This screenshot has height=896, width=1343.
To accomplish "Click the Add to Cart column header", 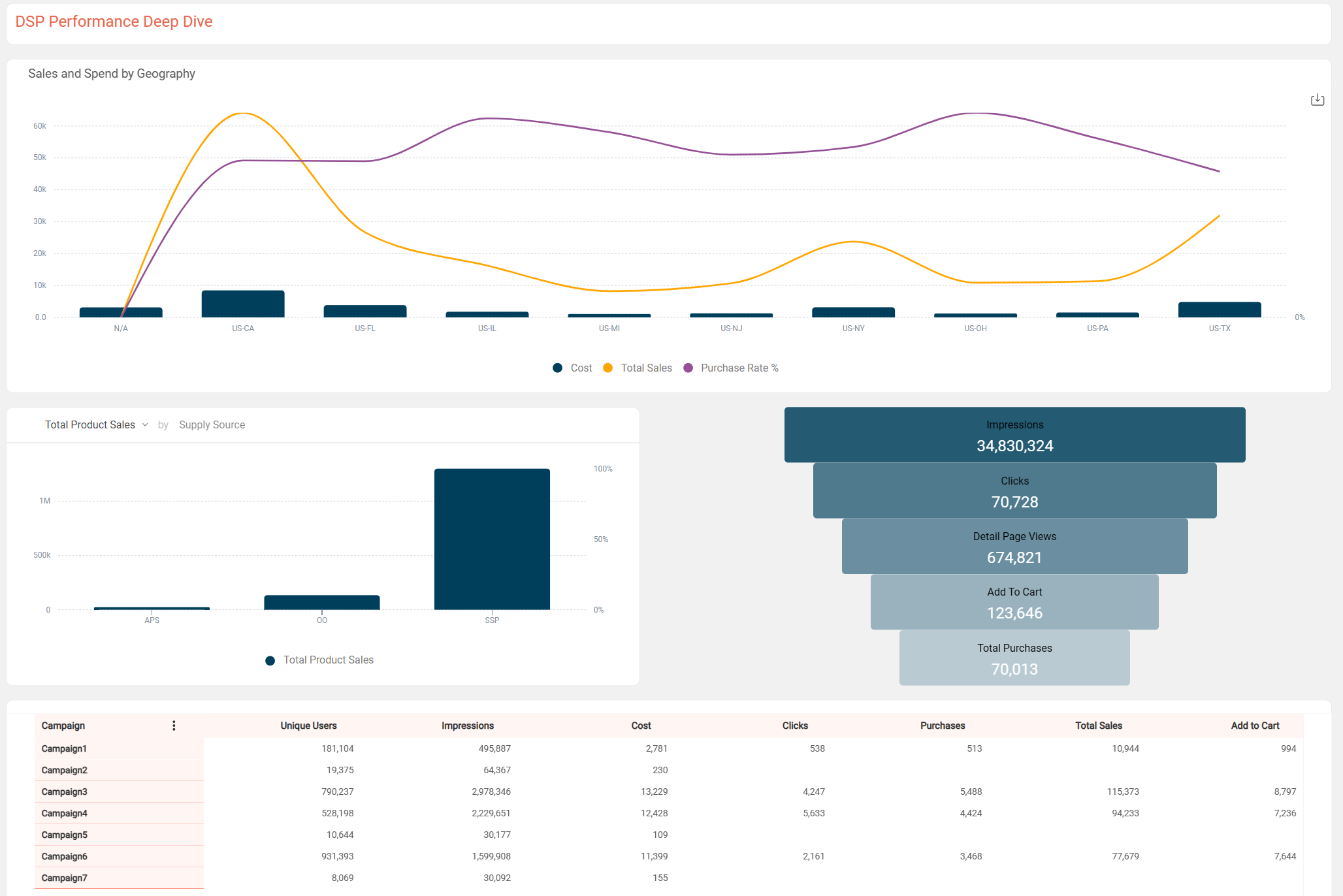I will (x=1254, y=726).
